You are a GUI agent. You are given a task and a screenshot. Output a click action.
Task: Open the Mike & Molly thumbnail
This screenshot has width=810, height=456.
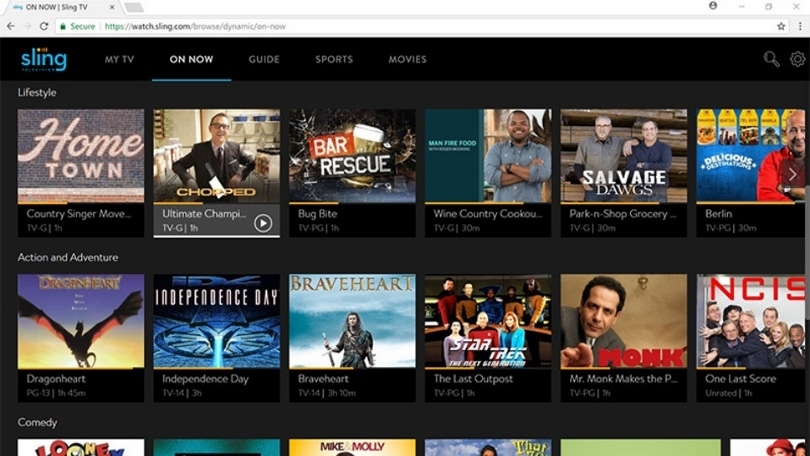[x=352, y=448]
